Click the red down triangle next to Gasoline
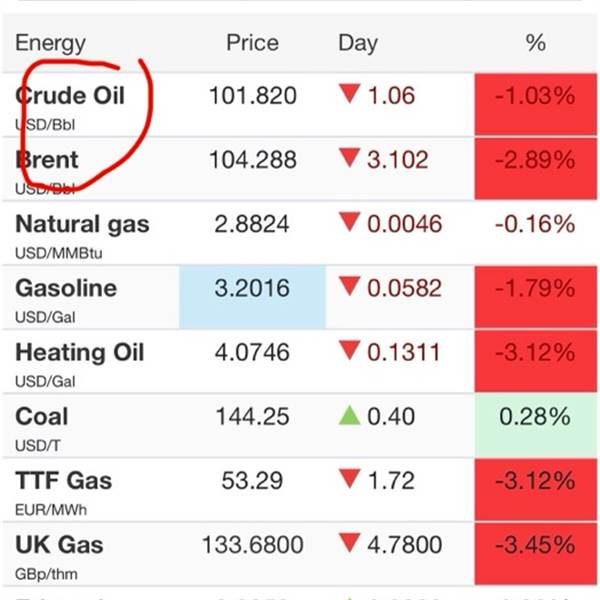Image resolution: width=600 pixels, height=600 pixels. point(349,288)
